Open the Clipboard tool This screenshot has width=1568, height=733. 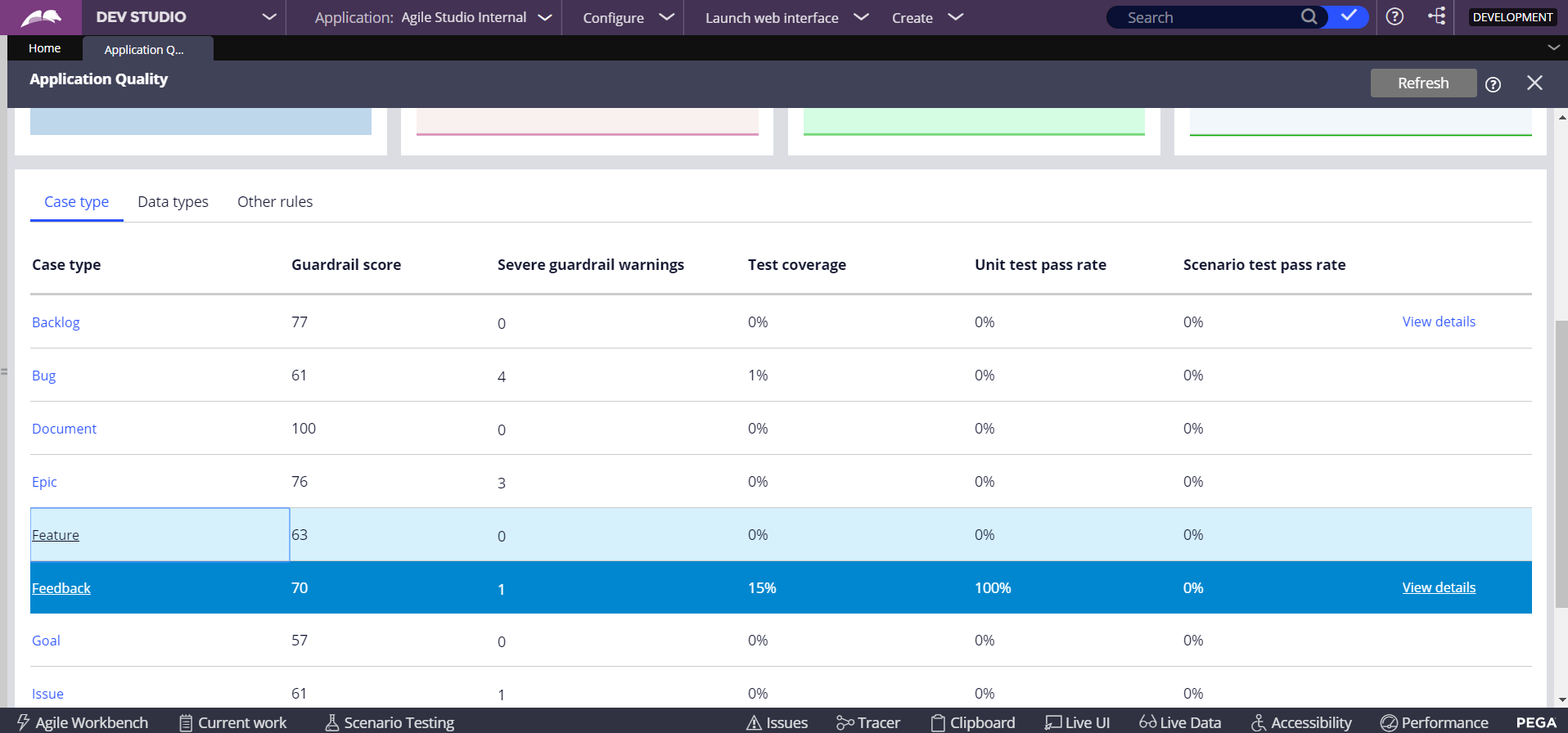pos(973,722)
